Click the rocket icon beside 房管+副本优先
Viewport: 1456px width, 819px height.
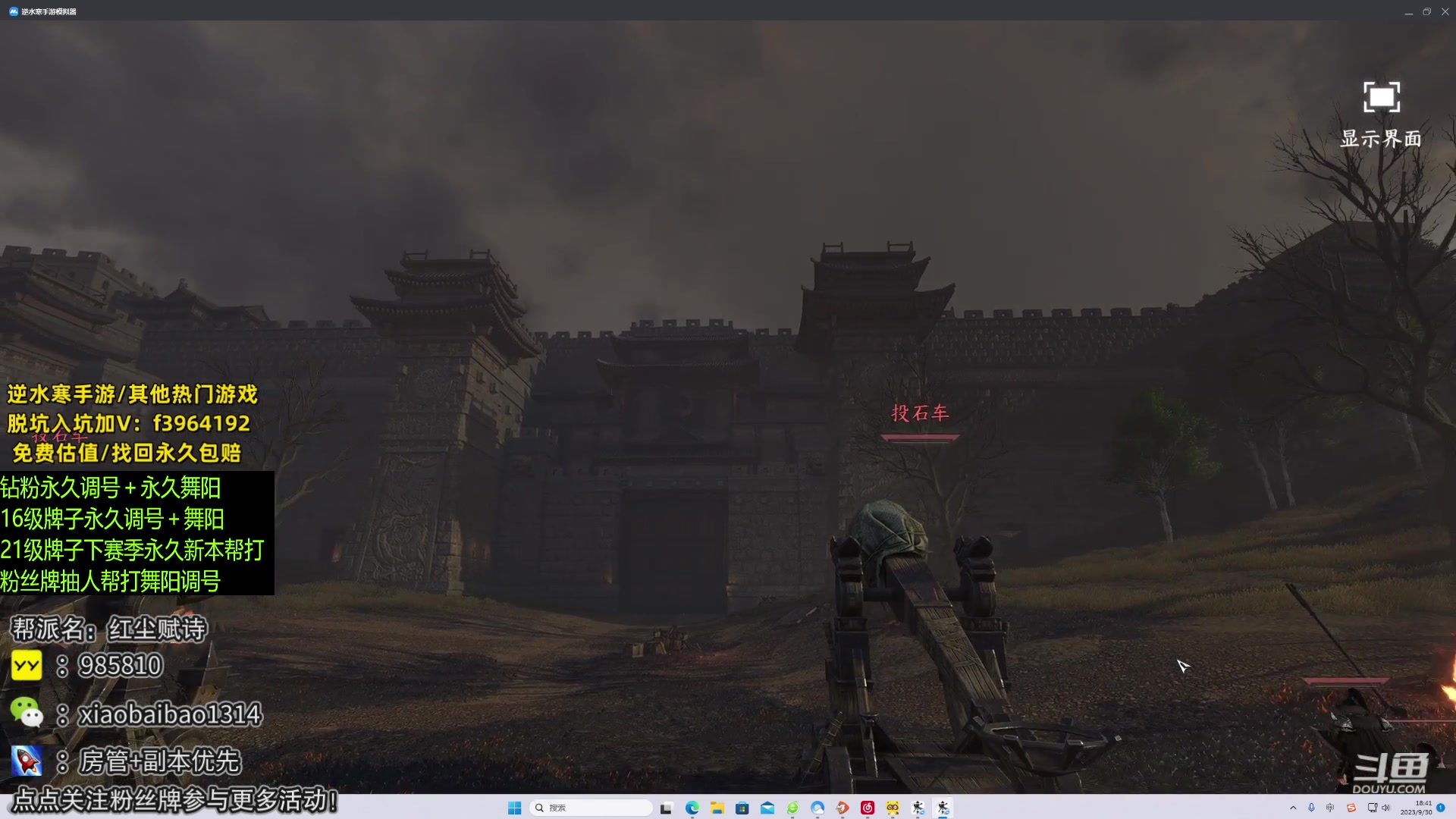coord(27,761)
